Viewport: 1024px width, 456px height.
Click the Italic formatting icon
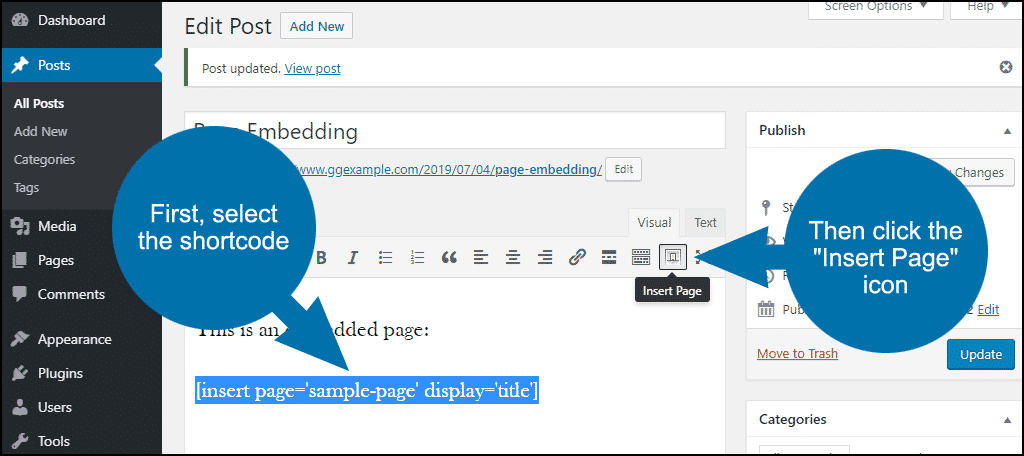(x=353, y=257)
